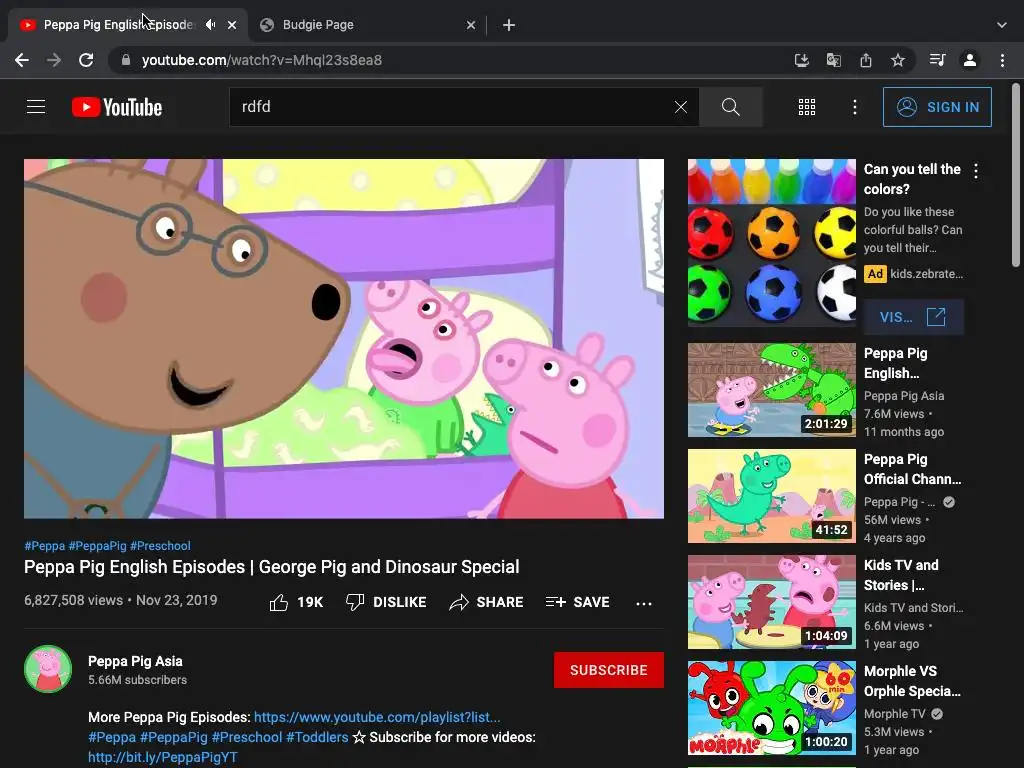Click the #Preschool hashtag above the title
1024x768 pixels.
tap(160, 546)
